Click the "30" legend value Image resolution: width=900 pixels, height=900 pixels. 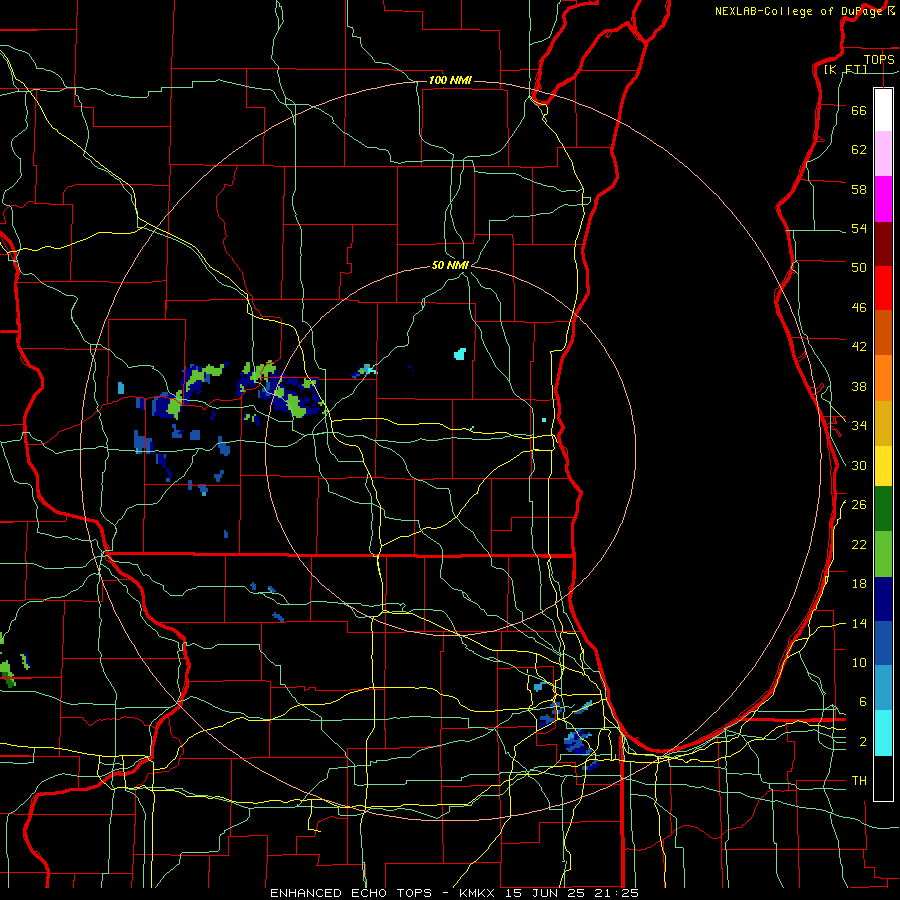point(859,465)
